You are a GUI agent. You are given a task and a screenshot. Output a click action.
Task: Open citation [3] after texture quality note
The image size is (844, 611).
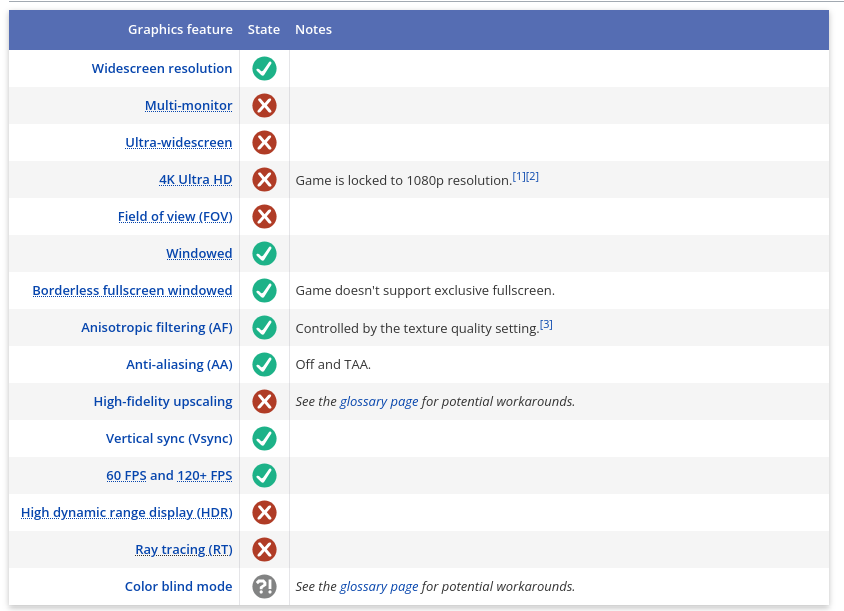coord(546,324)
